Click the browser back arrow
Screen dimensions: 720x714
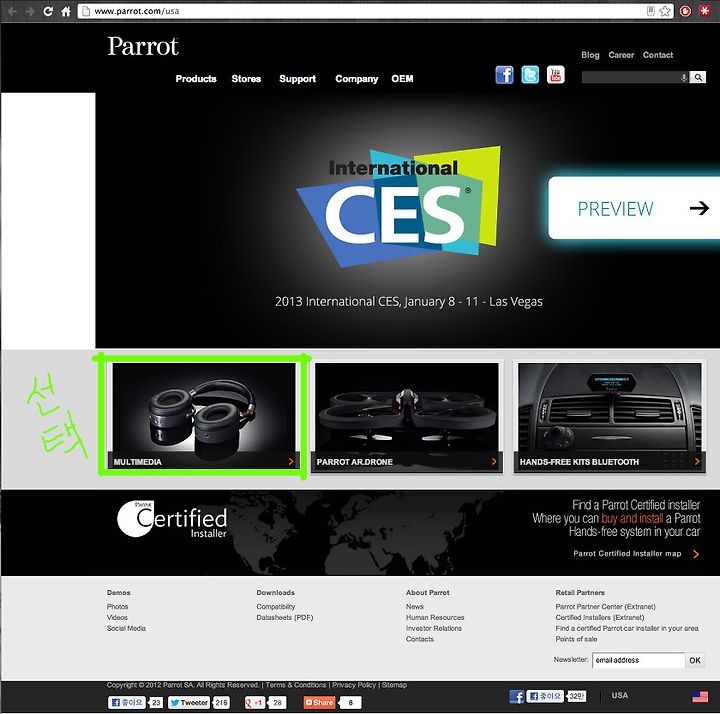coord(12,11)
